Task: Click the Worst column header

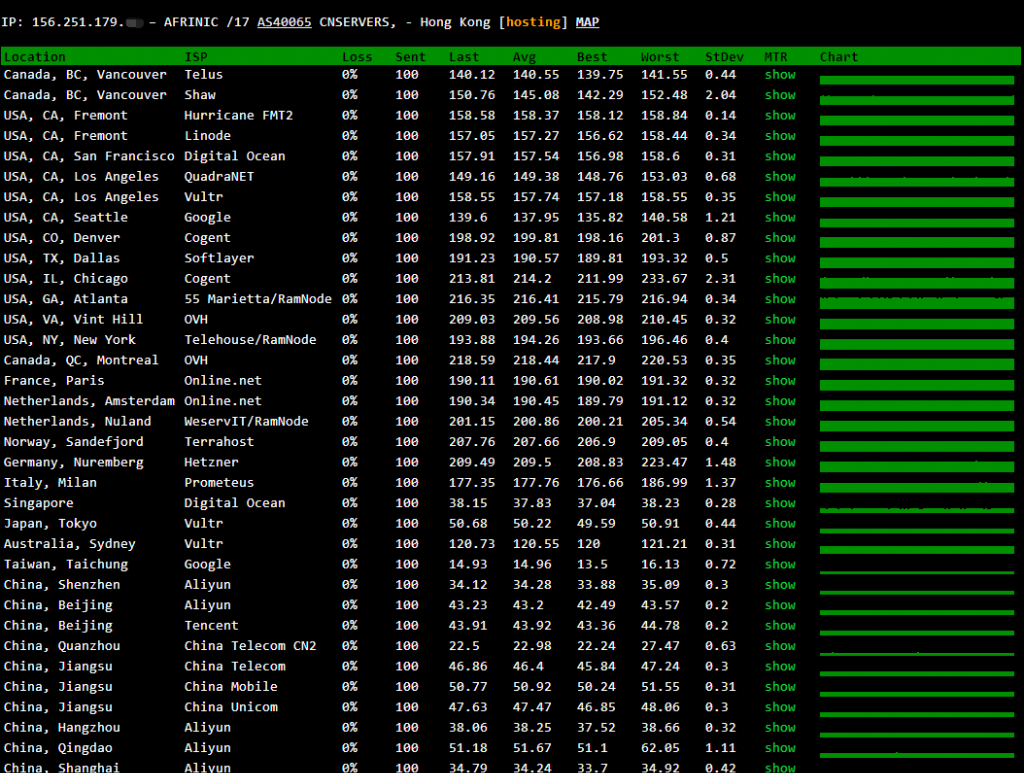Action: point(660,57)
